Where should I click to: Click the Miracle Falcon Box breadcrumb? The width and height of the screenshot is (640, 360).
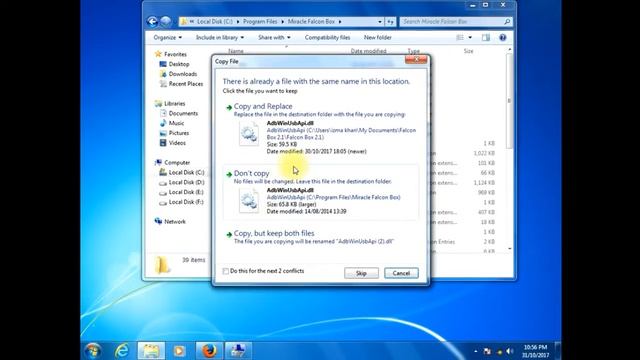[311, 22]
